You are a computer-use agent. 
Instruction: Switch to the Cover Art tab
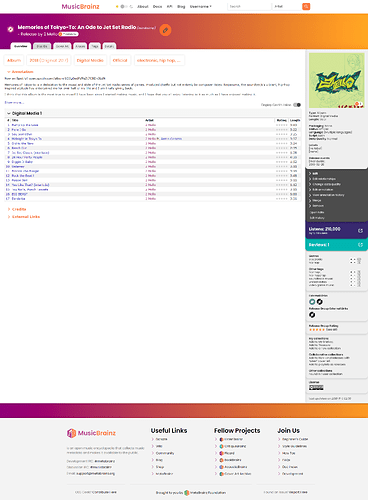click(x=62, y=46)
